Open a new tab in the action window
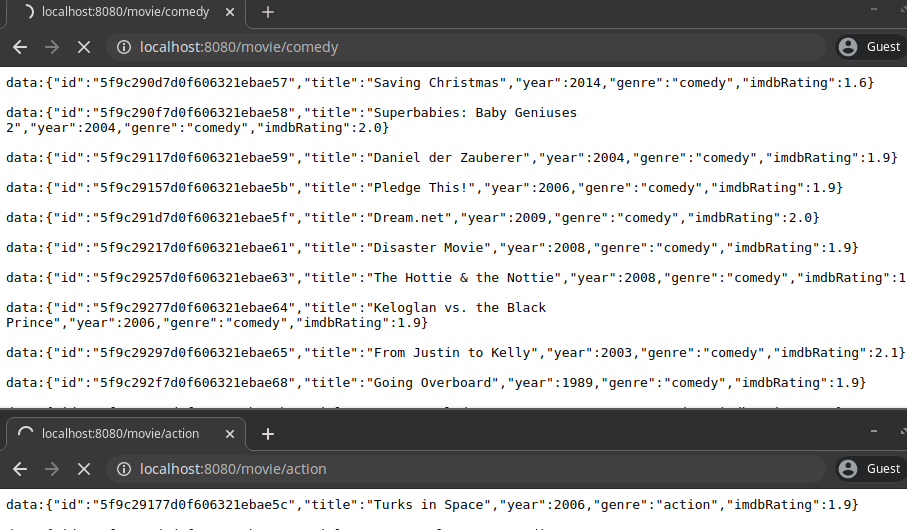 pos(268,434)
